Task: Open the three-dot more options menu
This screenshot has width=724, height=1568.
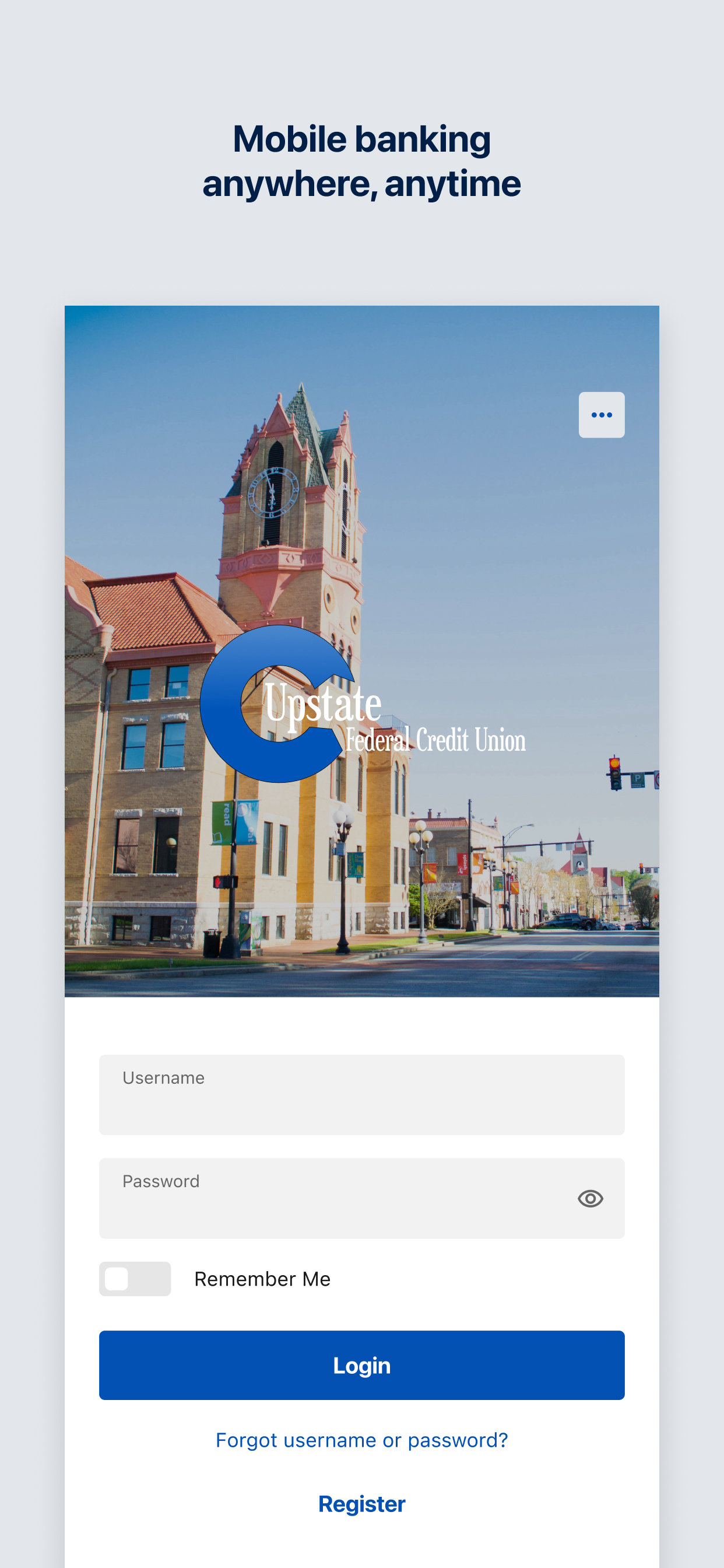Action: pyautogui.click(x=601, y=415)
